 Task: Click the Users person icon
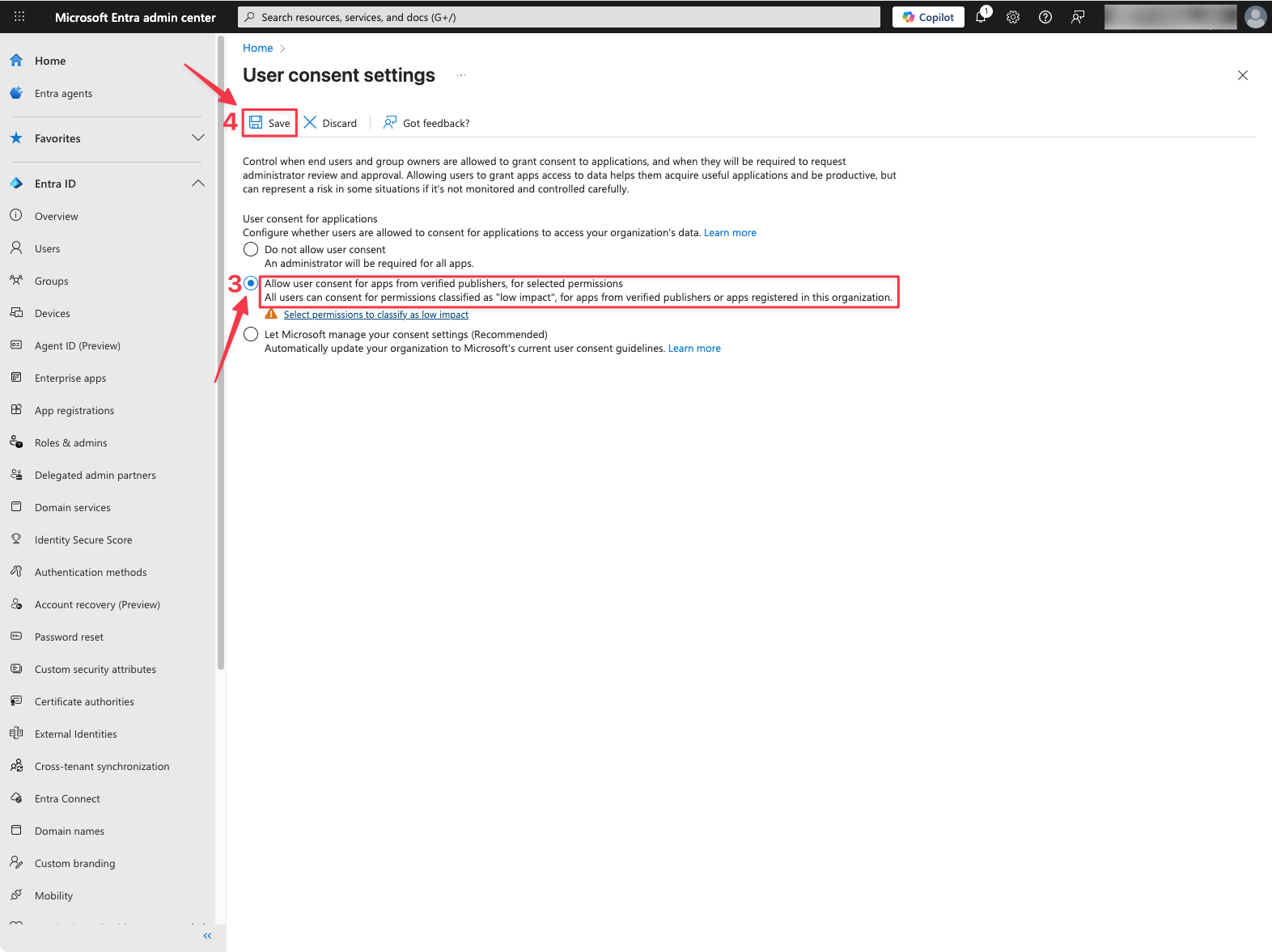point(16,248)
